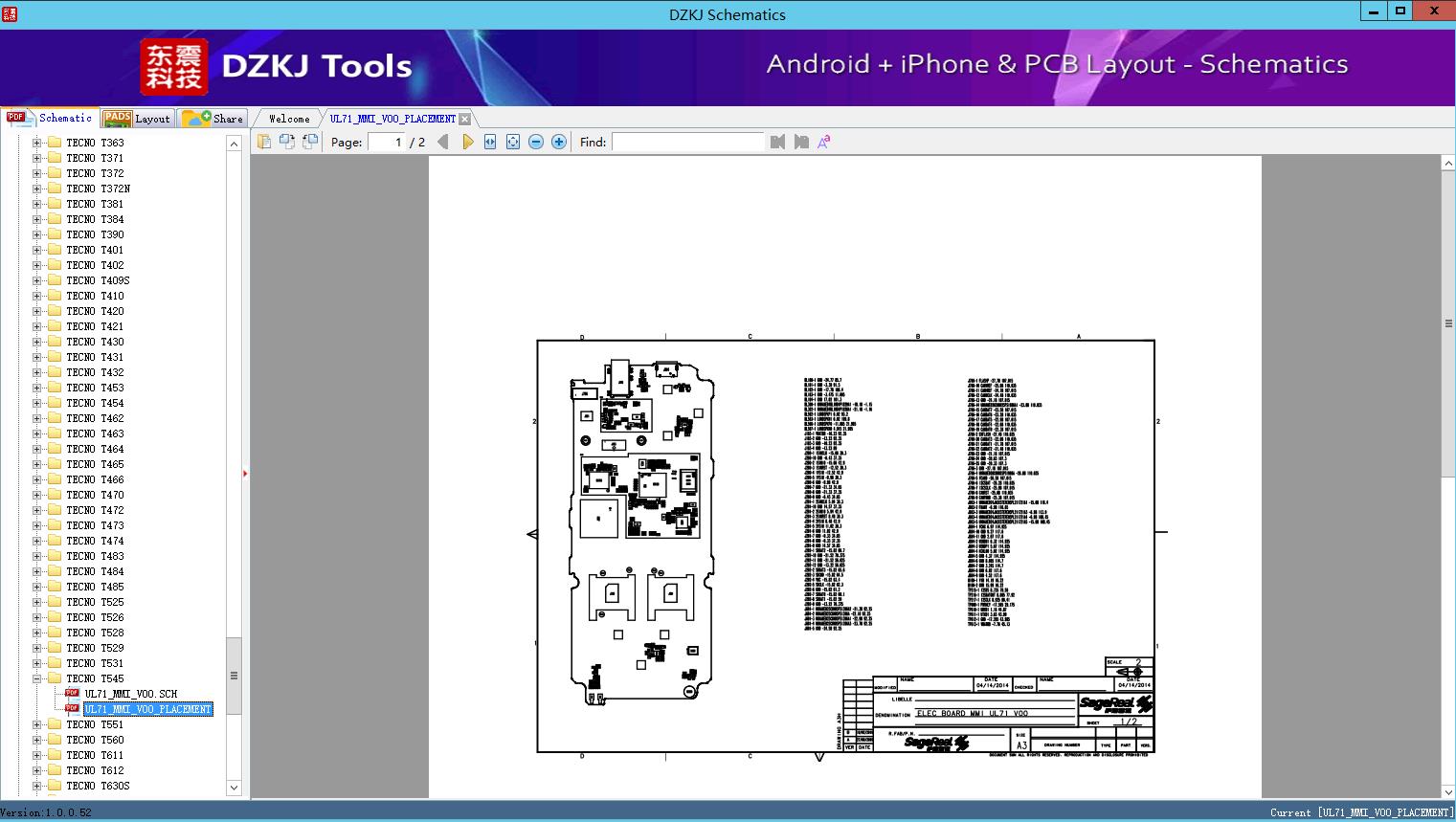Click the TECNO T363 folder icon
This screenshot has width=1456, height=822.
pyautogui.click(x=55, y=142)
